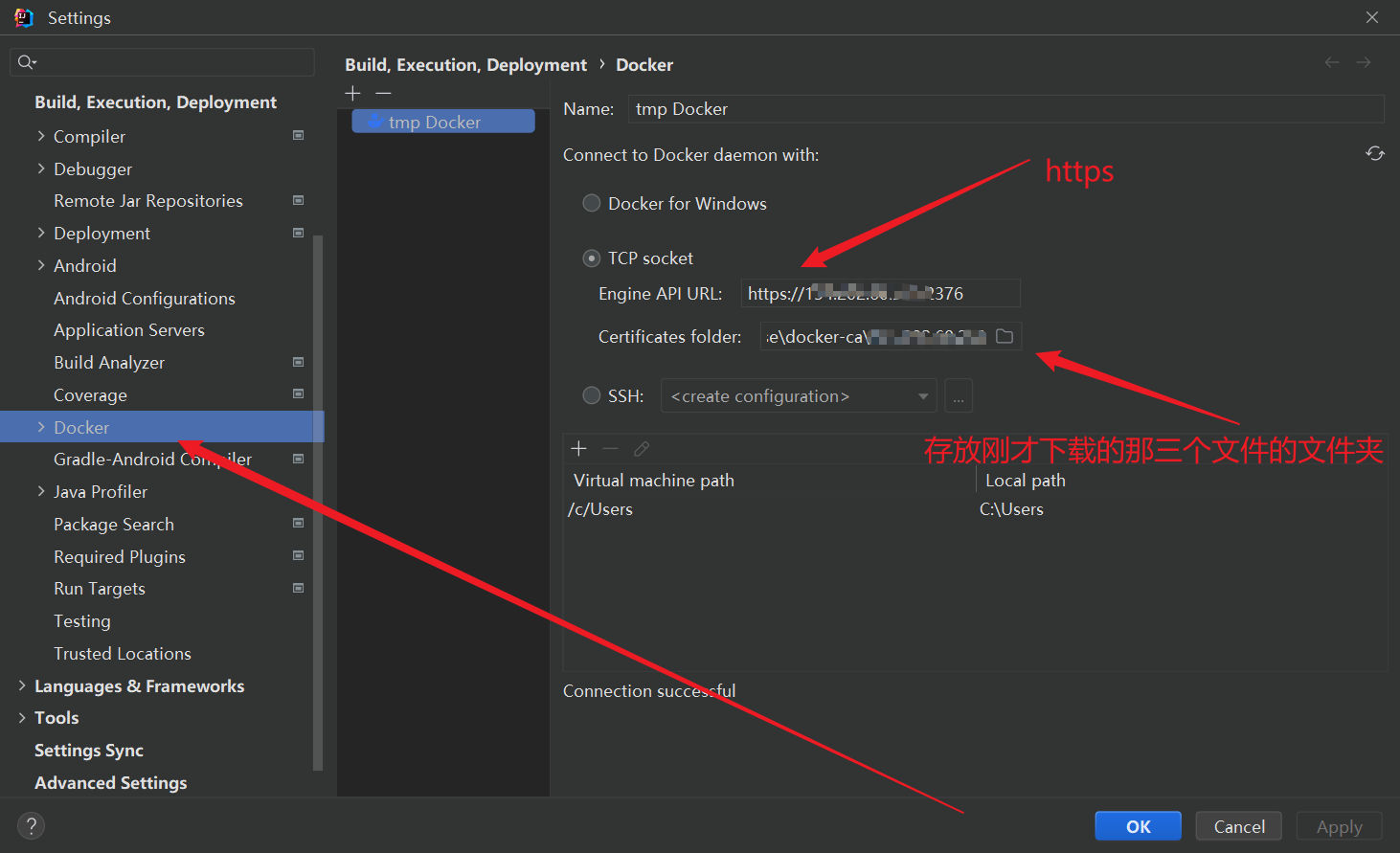Open Required Plugins settings
Viewport: 1400px width, 853px height.
tap(120, 557)
